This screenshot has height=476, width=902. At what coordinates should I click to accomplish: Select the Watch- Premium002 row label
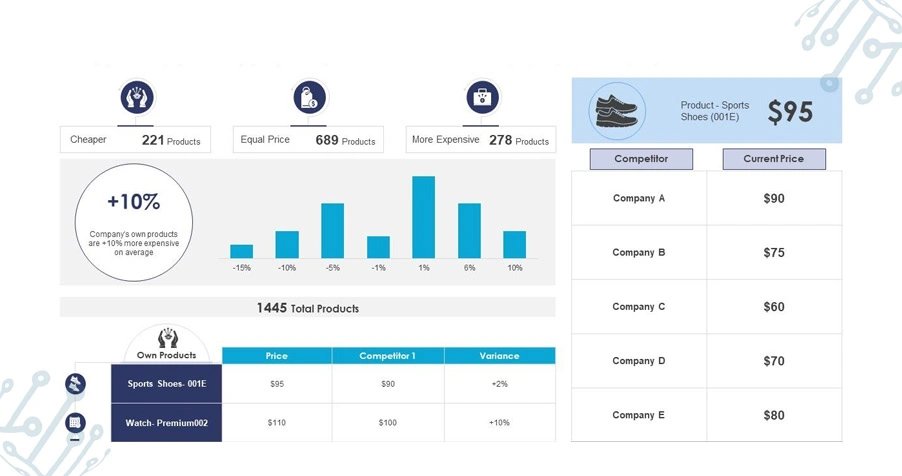(x=166, y=422)
